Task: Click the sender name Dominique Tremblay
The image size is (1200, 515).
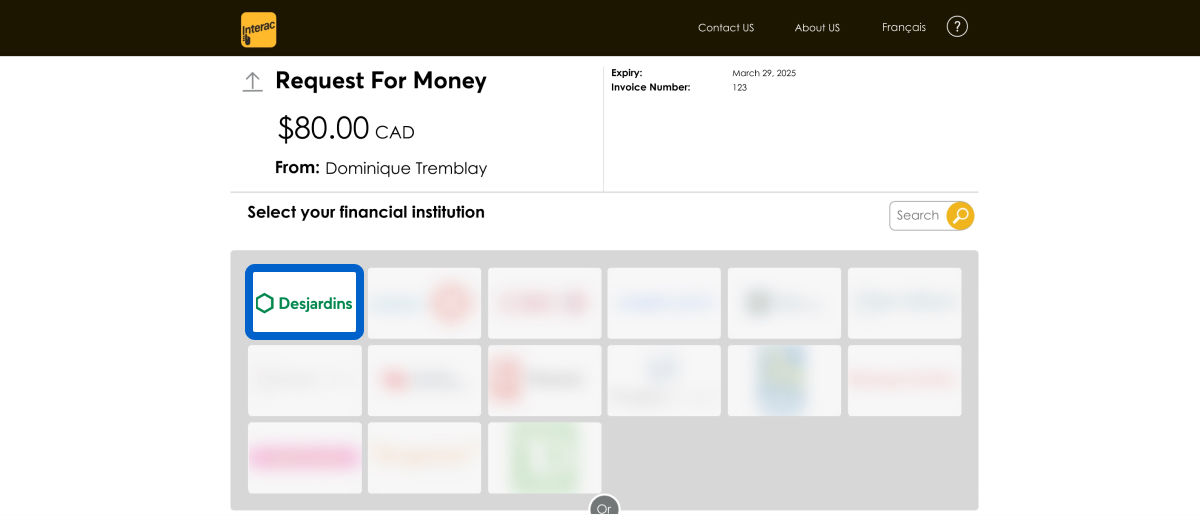Action: tap(406, 168)
